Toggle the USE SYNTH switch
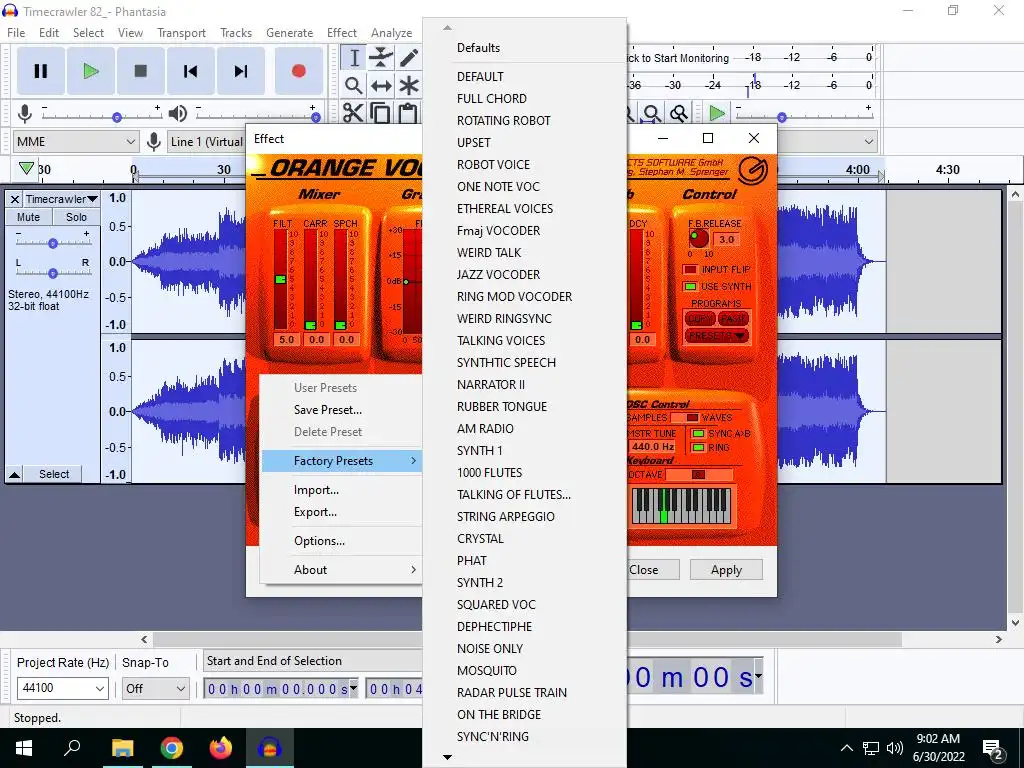This screenshot has width=1024, height=768. tap(690, 286)
